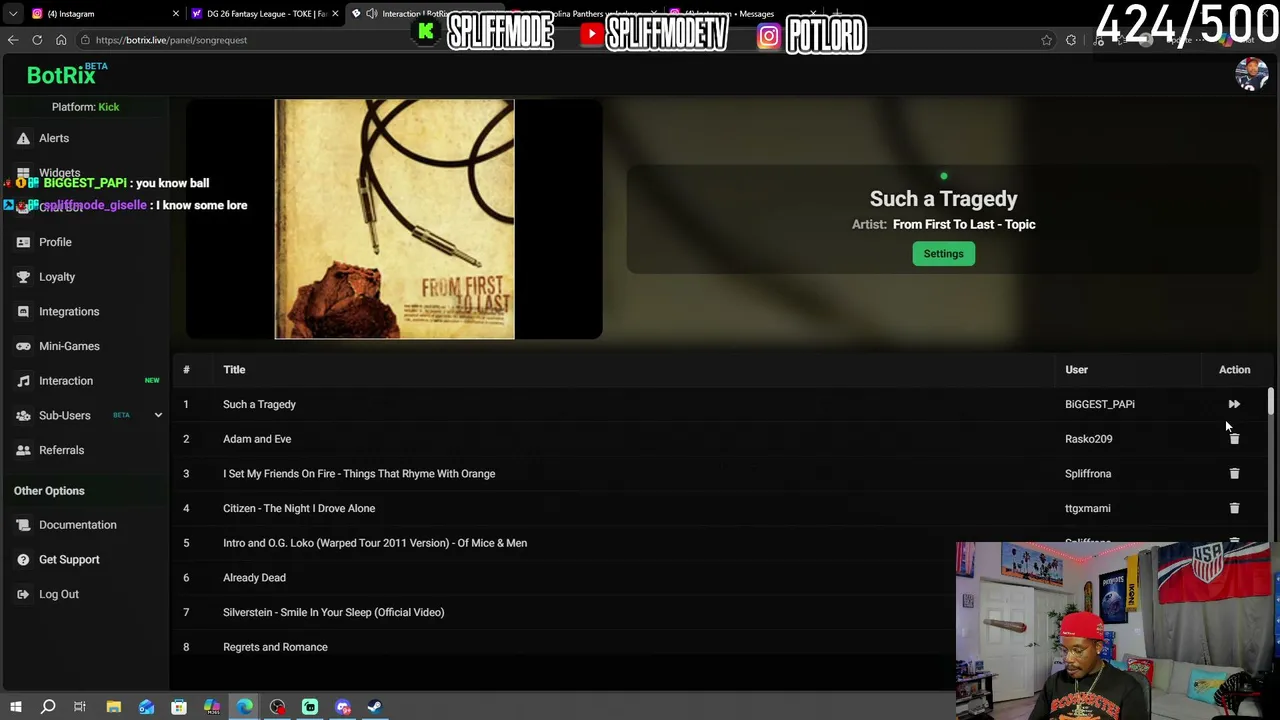Screen dimensions: 1280x720
Task: Open the Loyalty menu item
Action: pos(57,277)
